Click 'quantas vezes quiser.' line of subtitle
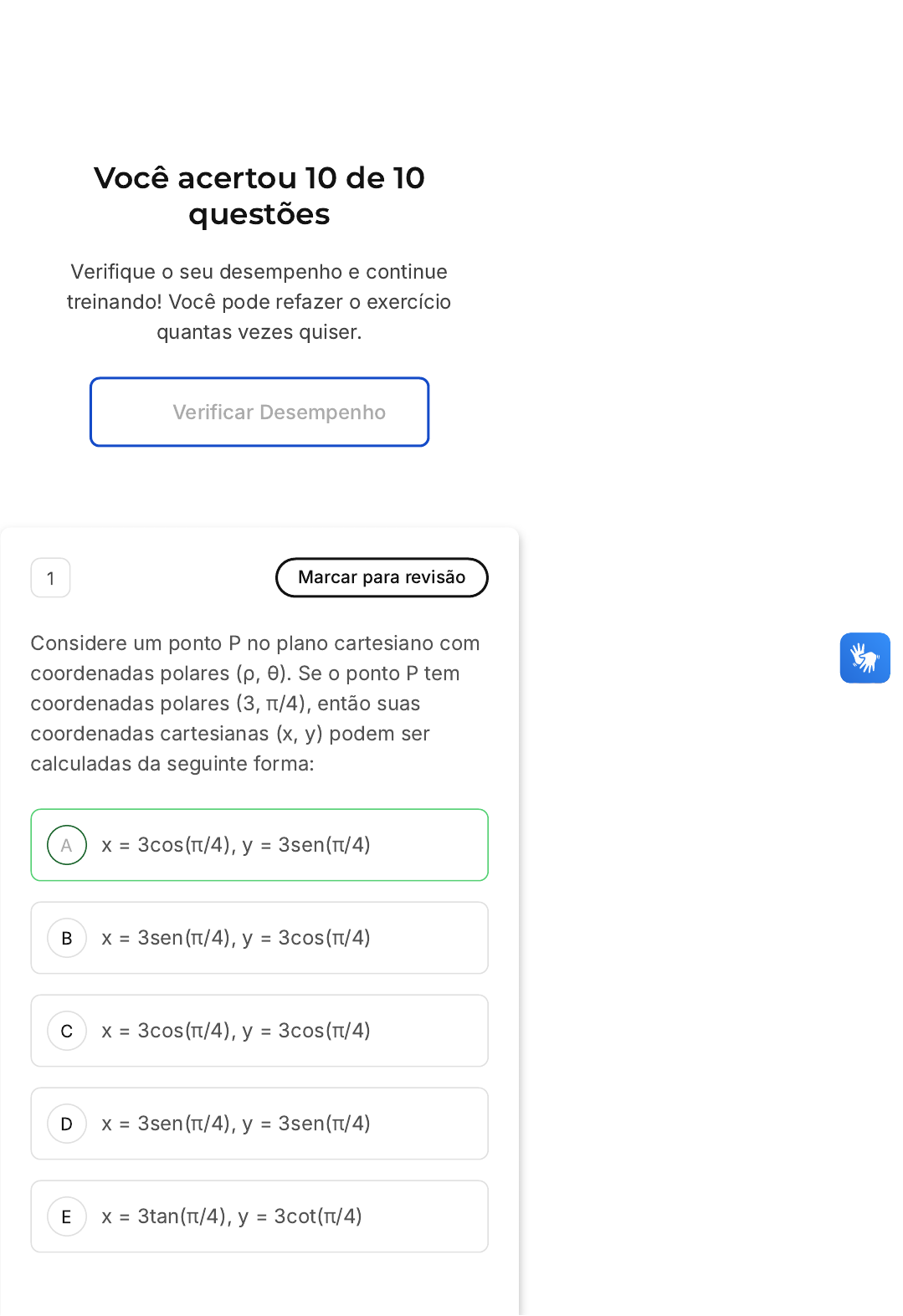Viewport: 903px width, 1316px height. pyautogui.click(x=259, y=332)
